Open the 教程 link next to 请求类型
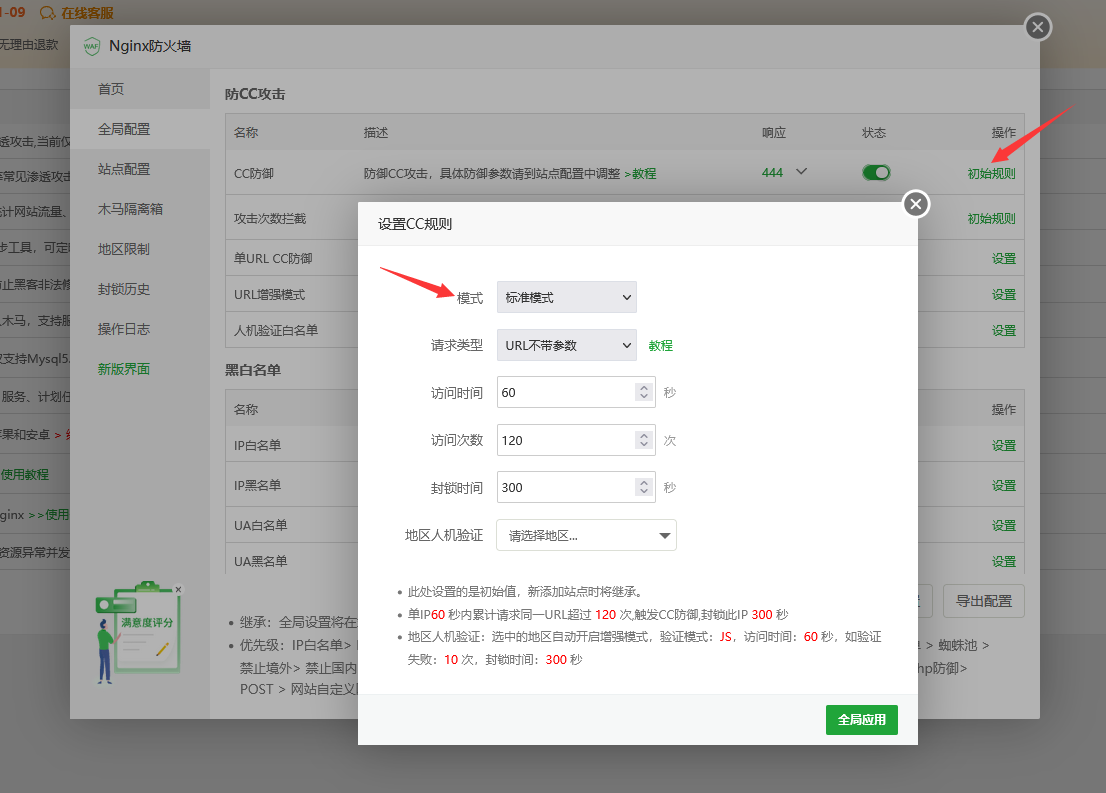This screenshot has height=793, width=1106. [660, 346]
